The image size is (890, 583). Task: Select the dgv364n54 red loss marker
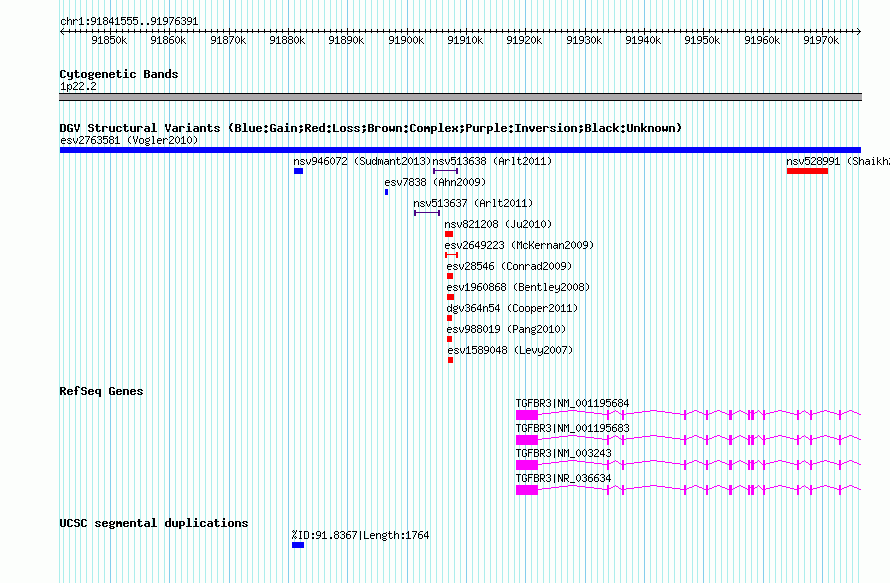[x=450, y=318]
